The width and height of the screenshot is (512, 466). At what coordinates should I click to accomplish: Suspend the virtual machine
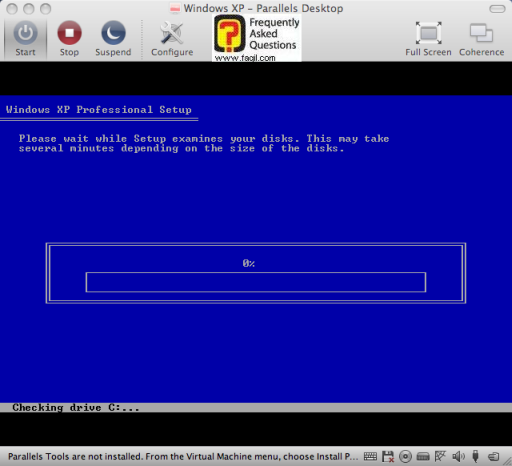[113, 38]
